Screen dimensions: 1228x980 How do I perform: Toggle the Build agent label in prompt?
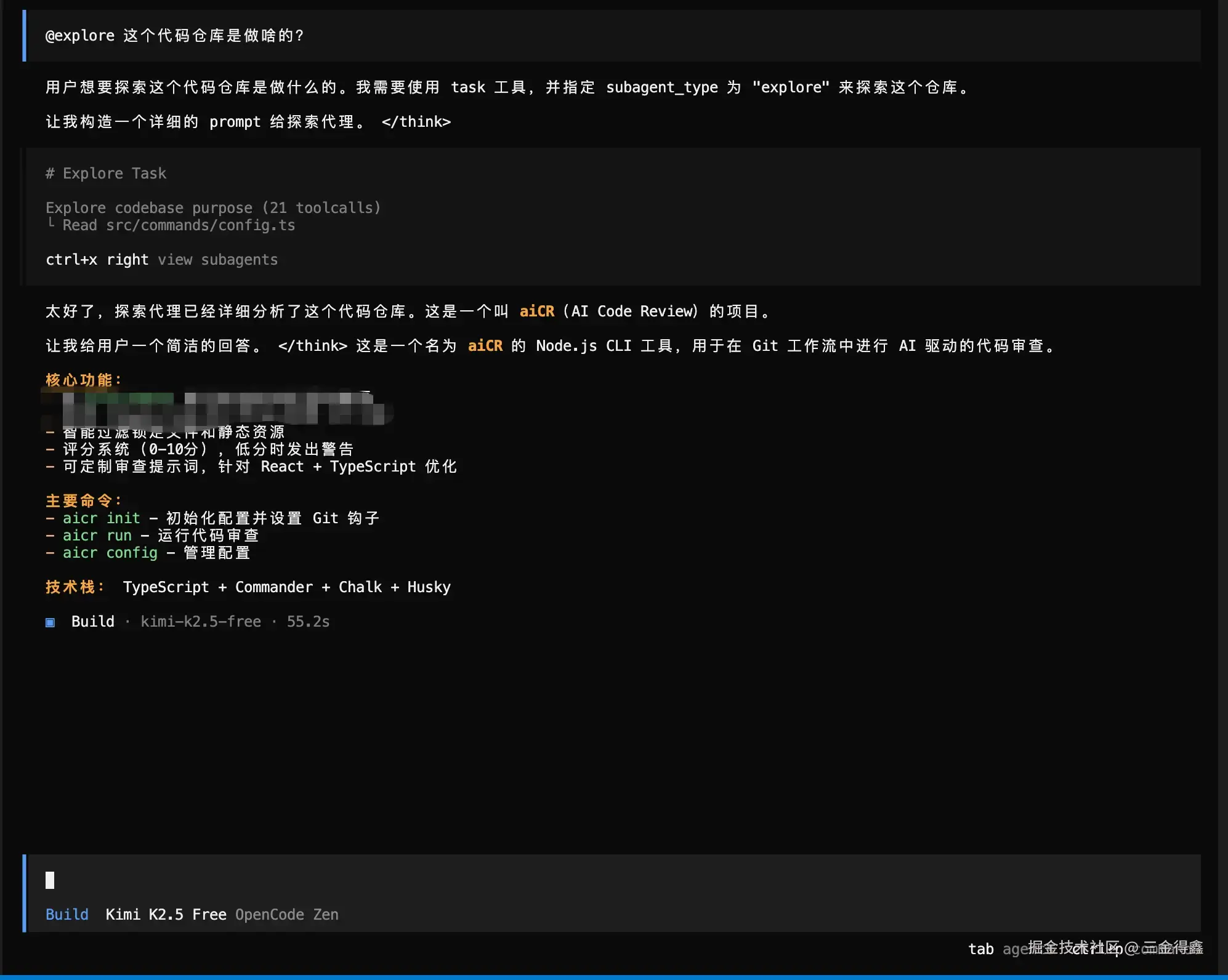tap(67, 914)
